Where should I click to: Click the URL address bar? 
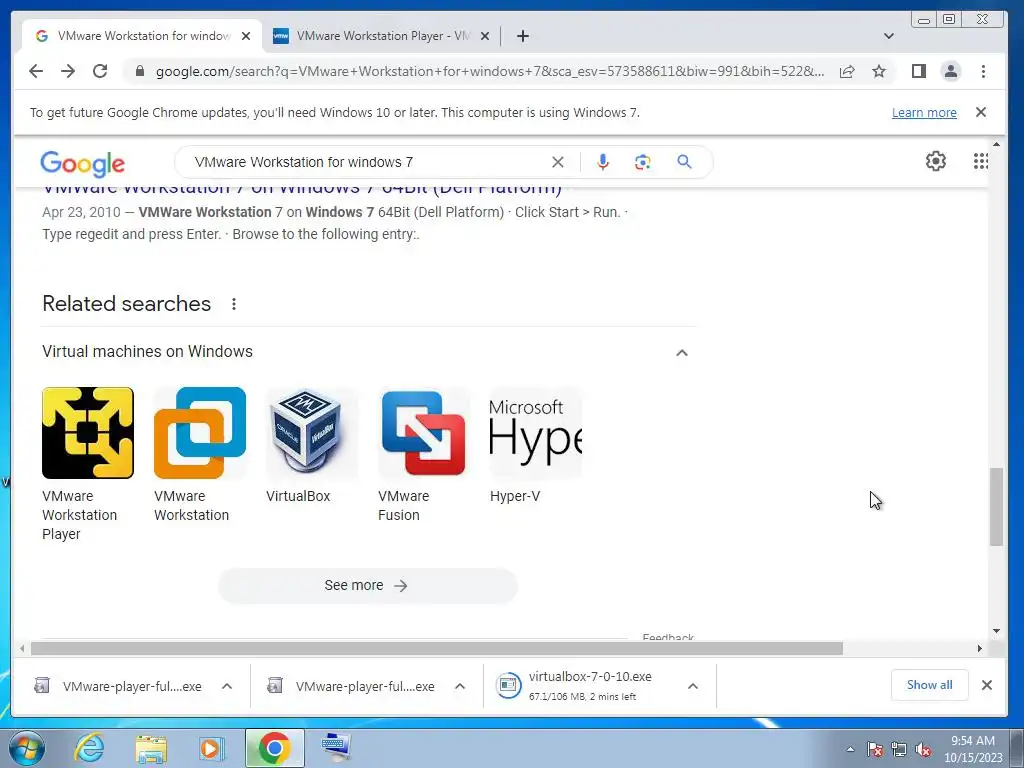(488, 71)
